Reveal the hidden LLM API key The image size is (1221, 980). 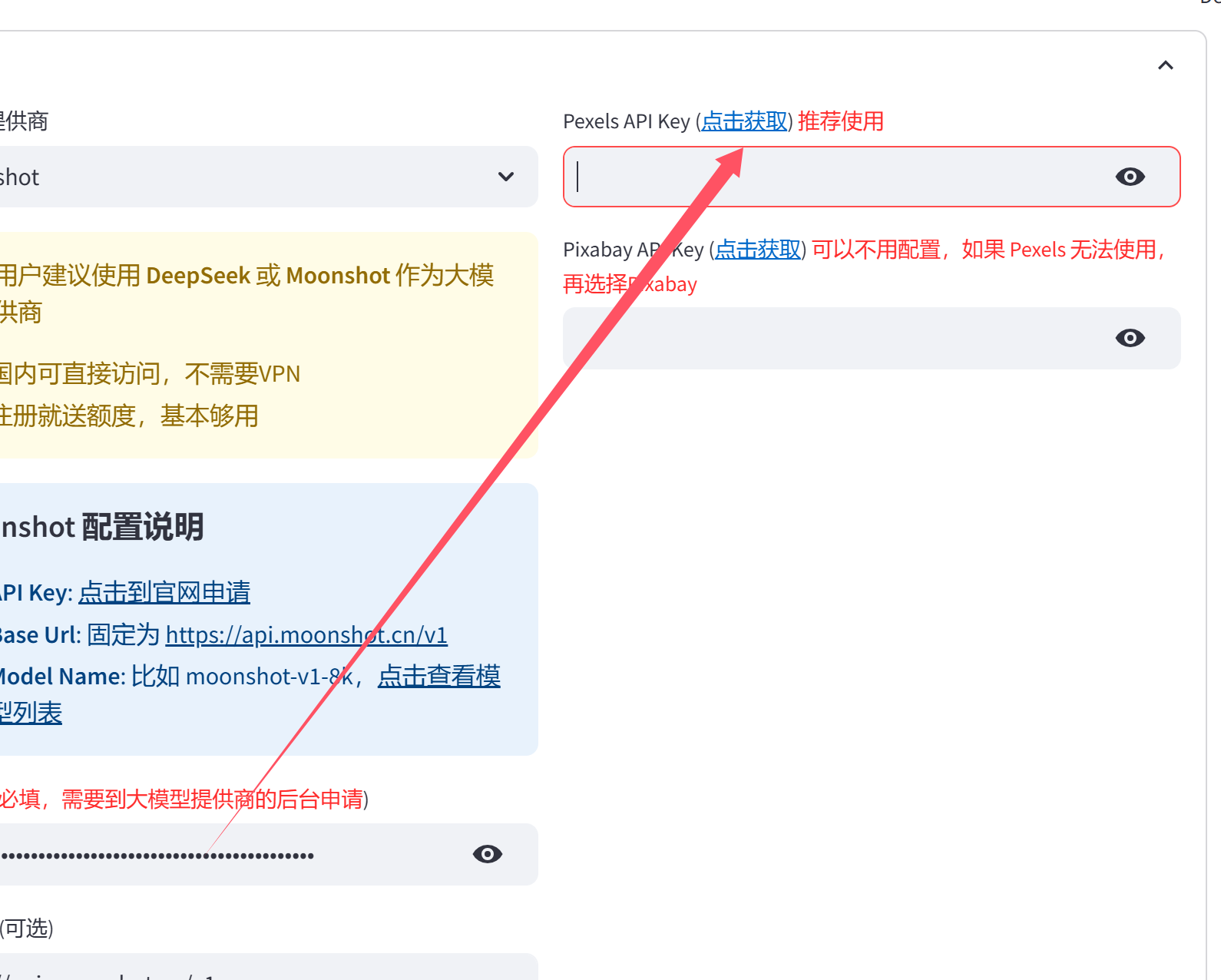pyautogui.click(x=488, y=854)
